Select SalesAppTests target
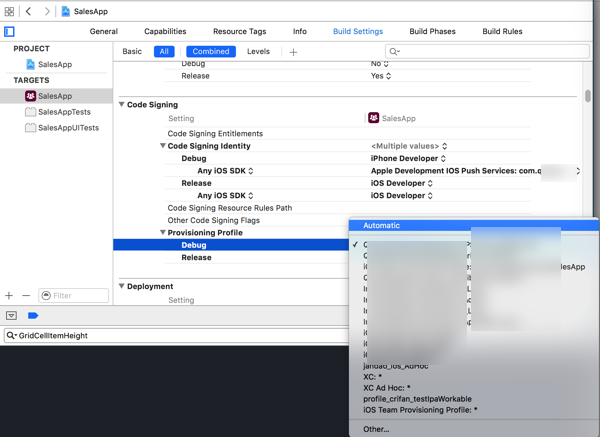Screen dimensions: 600x437 (x=58, y=112)
